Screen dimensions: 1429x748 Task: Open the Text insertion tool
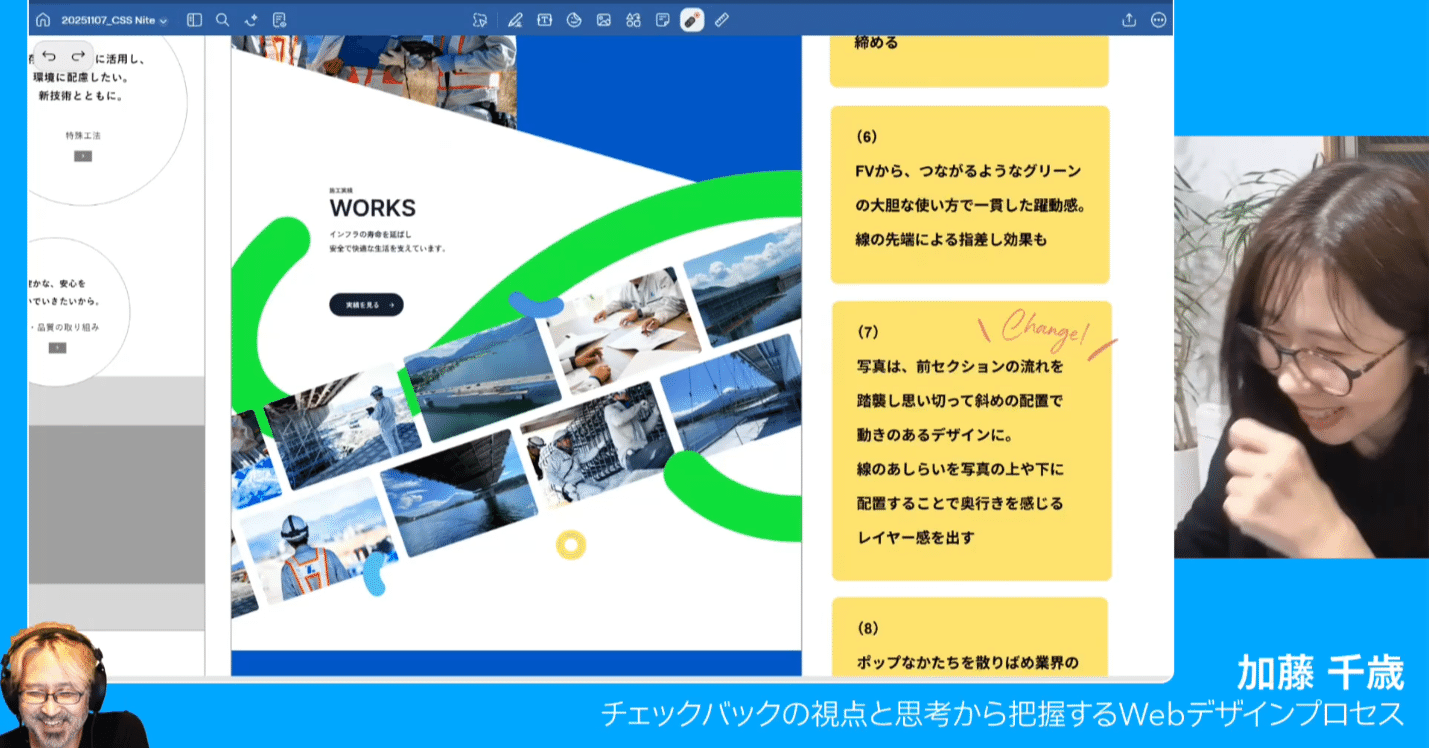(545, 19)
